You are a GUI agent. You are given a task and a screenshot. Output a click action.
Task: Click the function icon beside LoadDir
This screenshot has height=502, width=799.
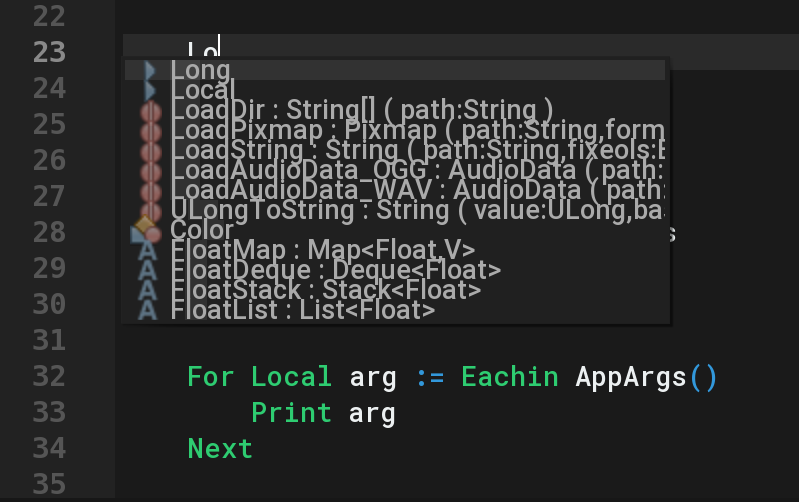point(150,110)
